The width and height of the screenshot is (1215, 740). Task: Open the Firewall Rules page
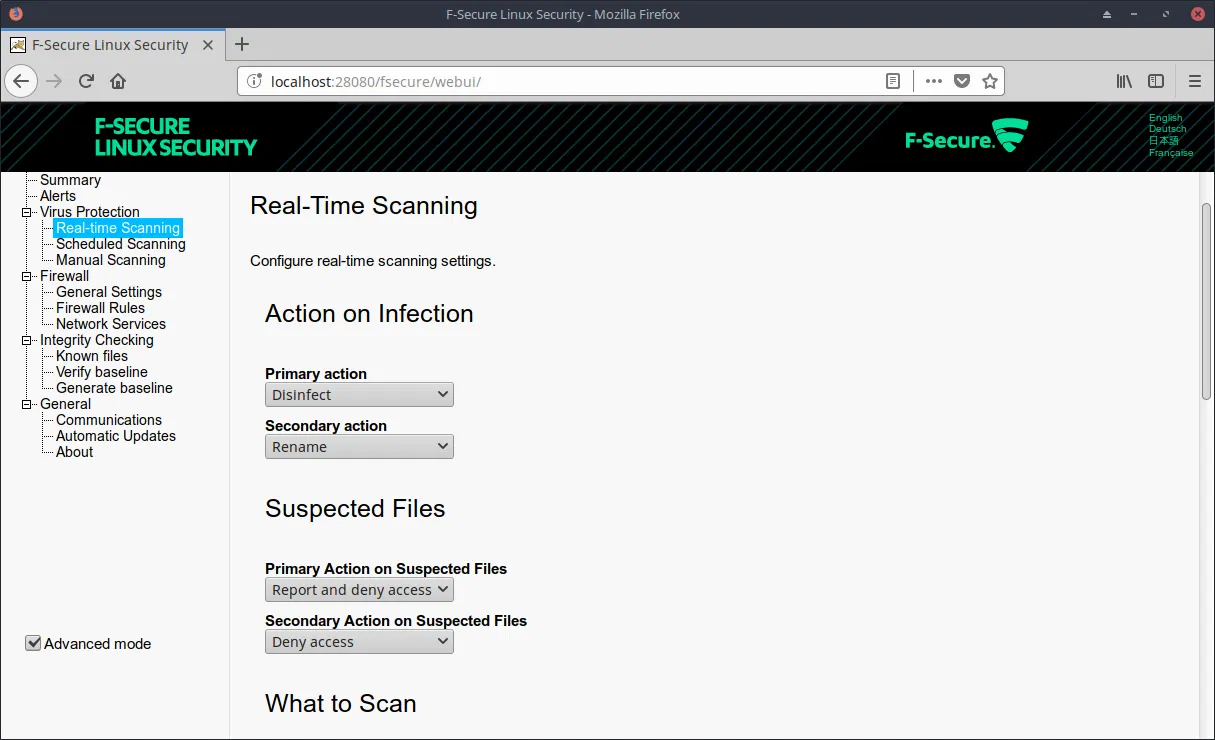(x=100, y=308)
